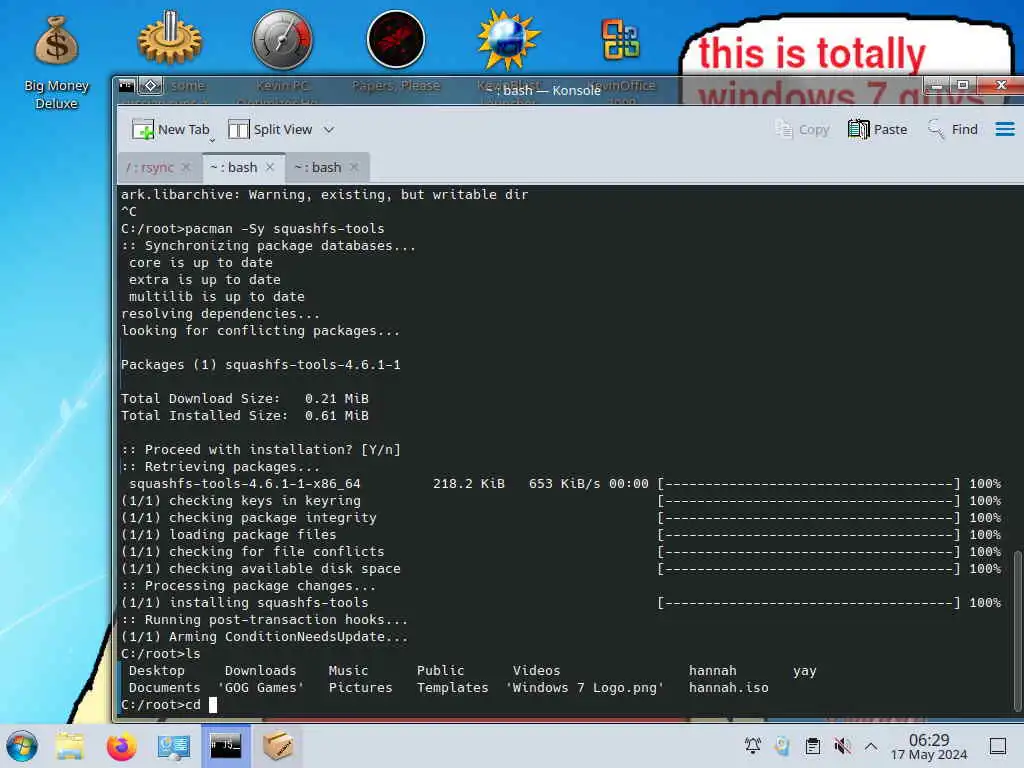Click 'hannah.iso' in the ls output

click(728, 688)
